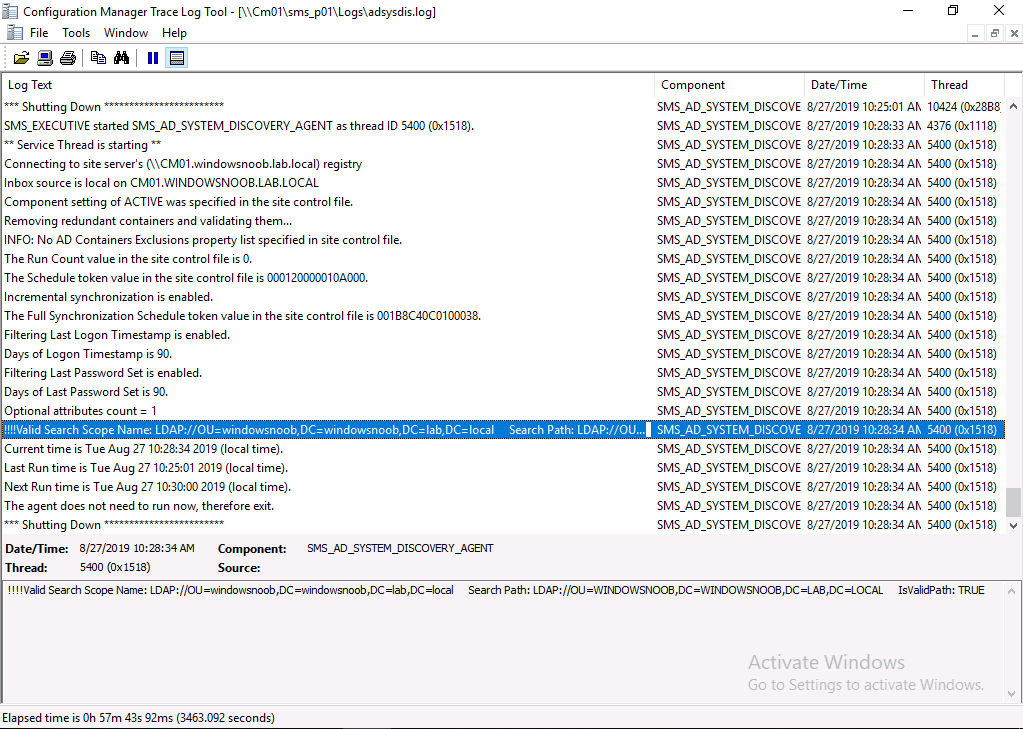Copy selected lines with the copy icon
This screenshot has width=1023, height=729.
click(99, 58)
